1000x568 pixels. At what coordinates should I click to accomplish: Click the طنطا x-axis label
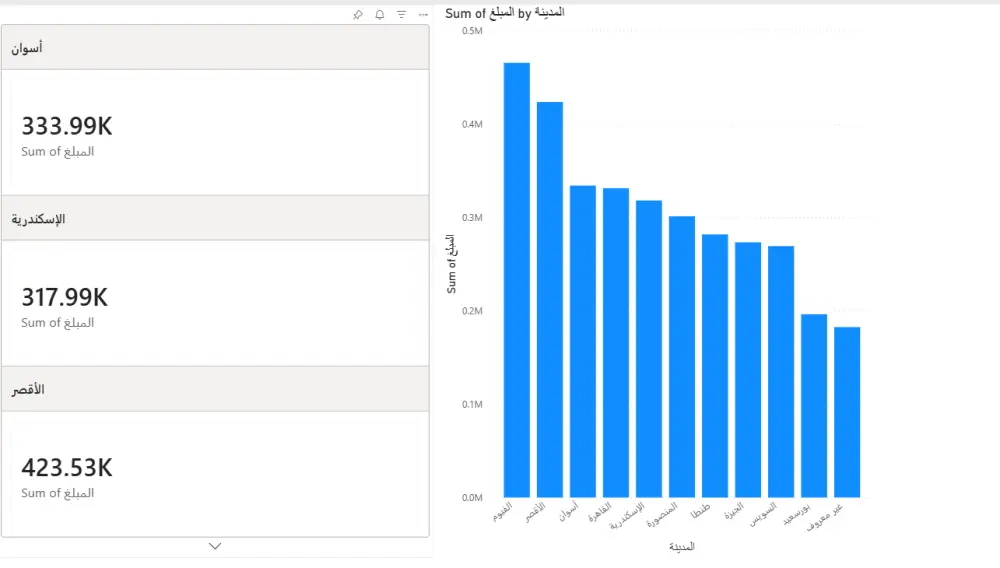tap(700, 511)
